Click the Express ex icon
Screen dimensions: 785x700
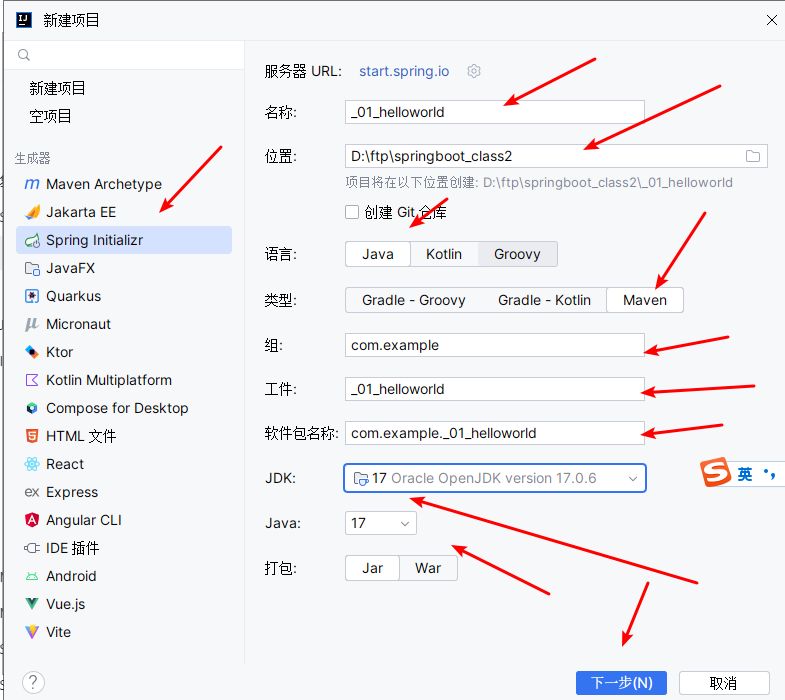[x=32, y=492]
